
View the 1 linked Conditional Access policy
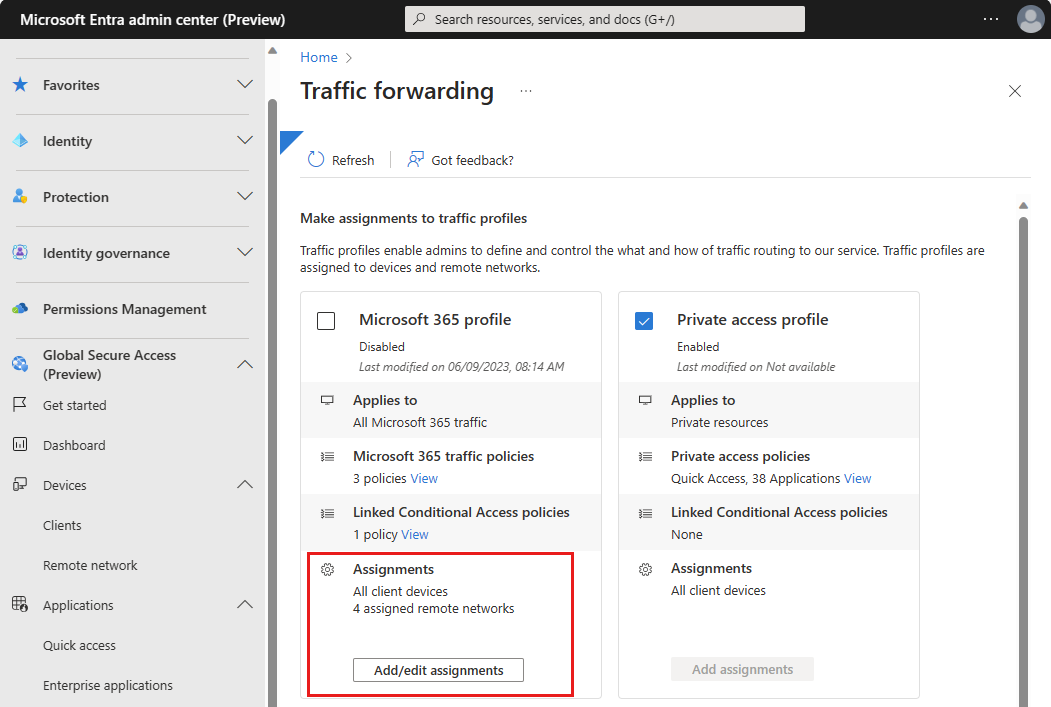coord(414,535)
